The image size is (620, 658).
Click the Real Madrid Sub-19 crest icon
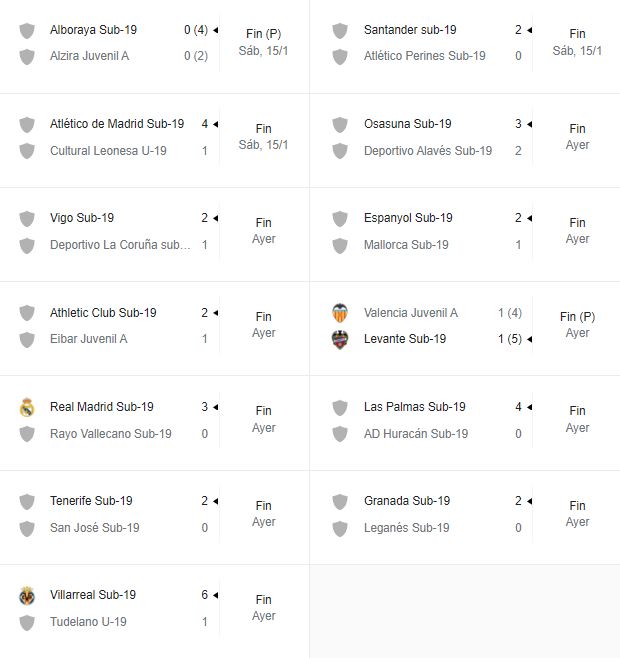(x=27, y=407)
